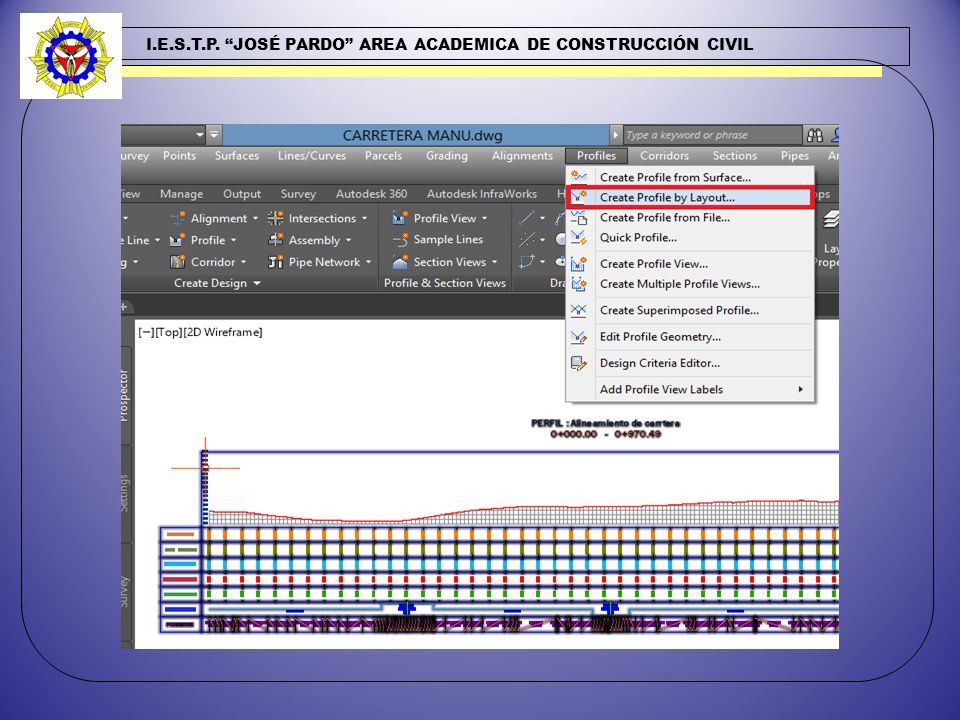Select the Sample Lines tool icon
960x720 pixels.
click(x=400, y=240)
